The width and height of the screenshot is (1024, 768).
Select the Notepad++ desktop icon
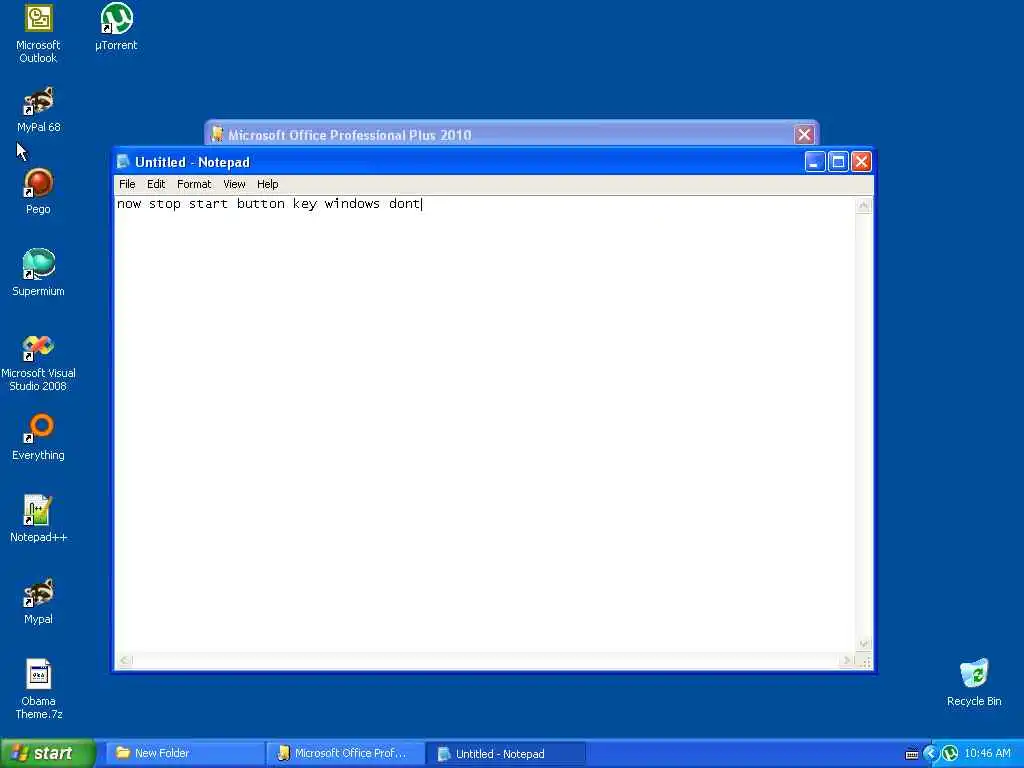38,519
